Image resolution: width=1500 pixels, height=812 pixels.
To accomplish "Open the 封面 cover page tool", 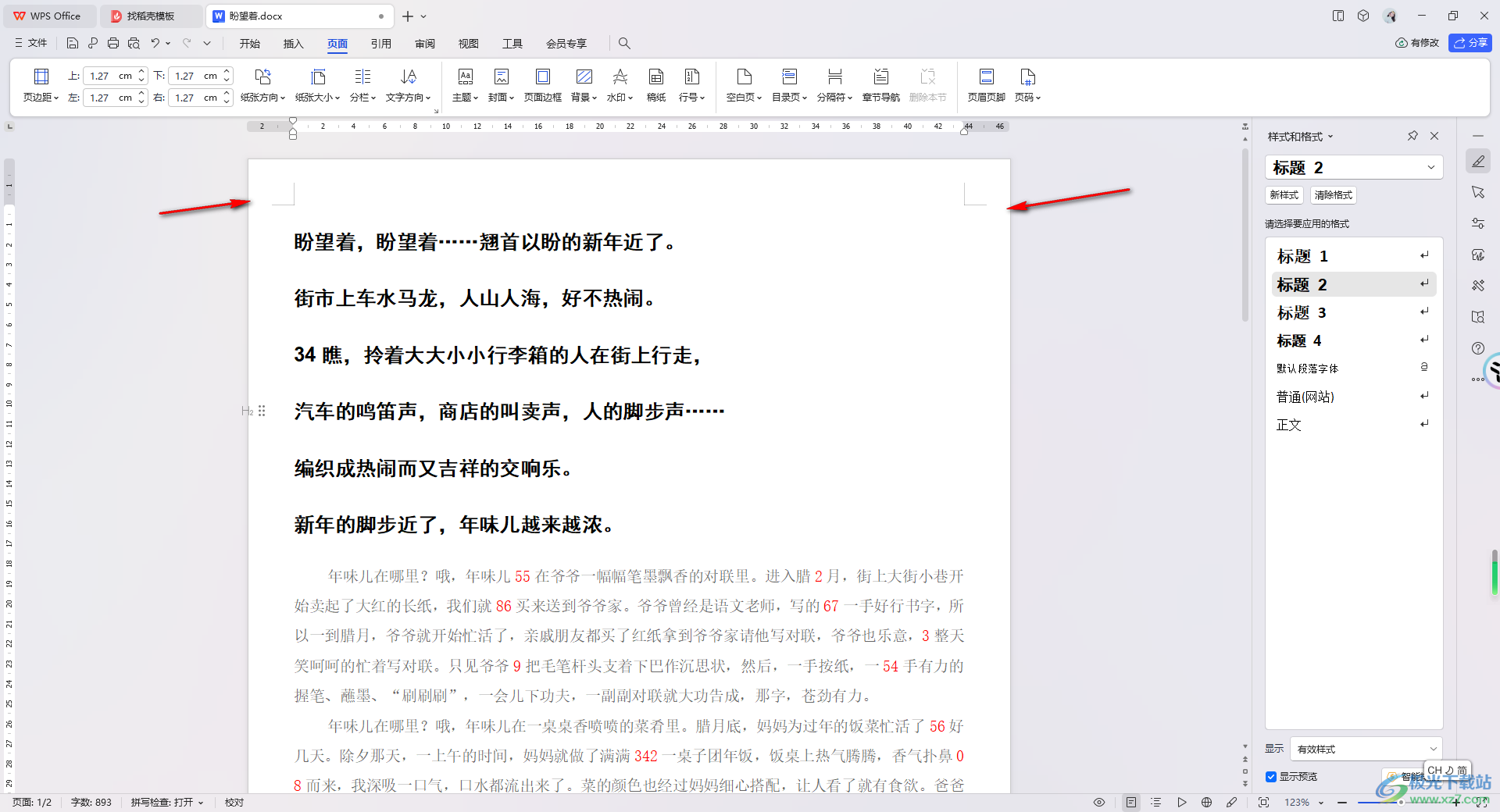I will tap(501, 85).
